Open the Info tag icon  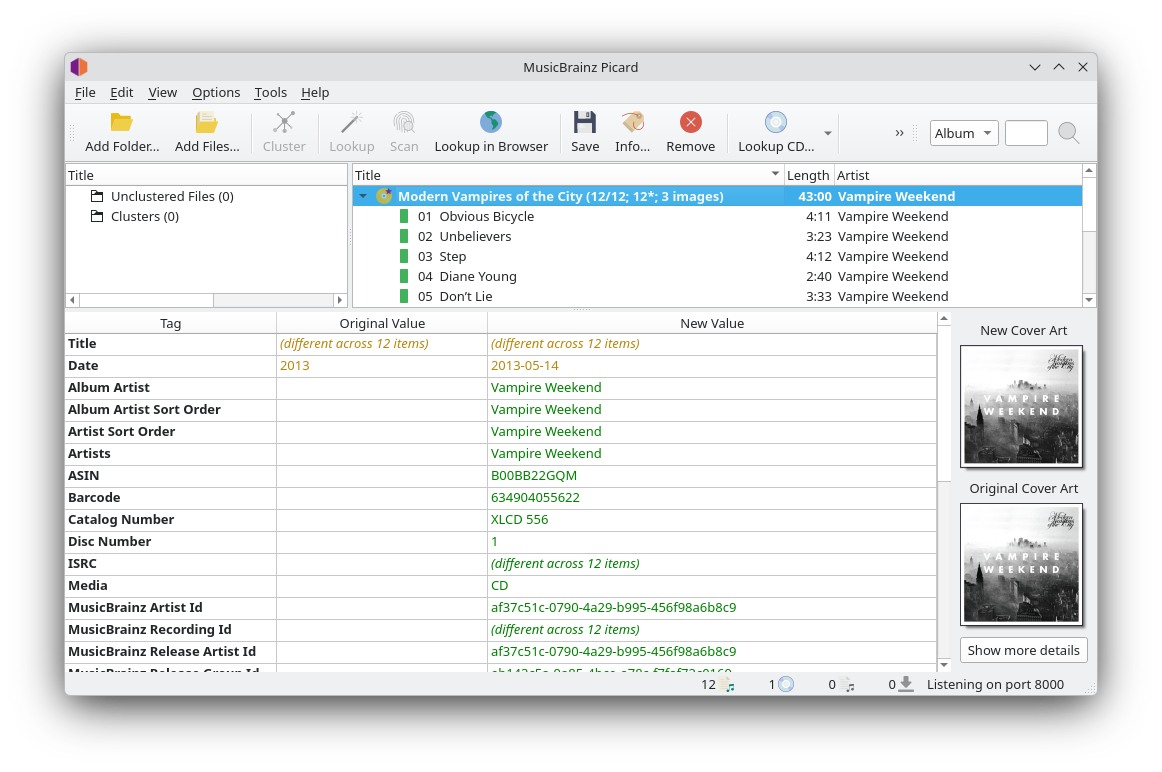[632, 122]
